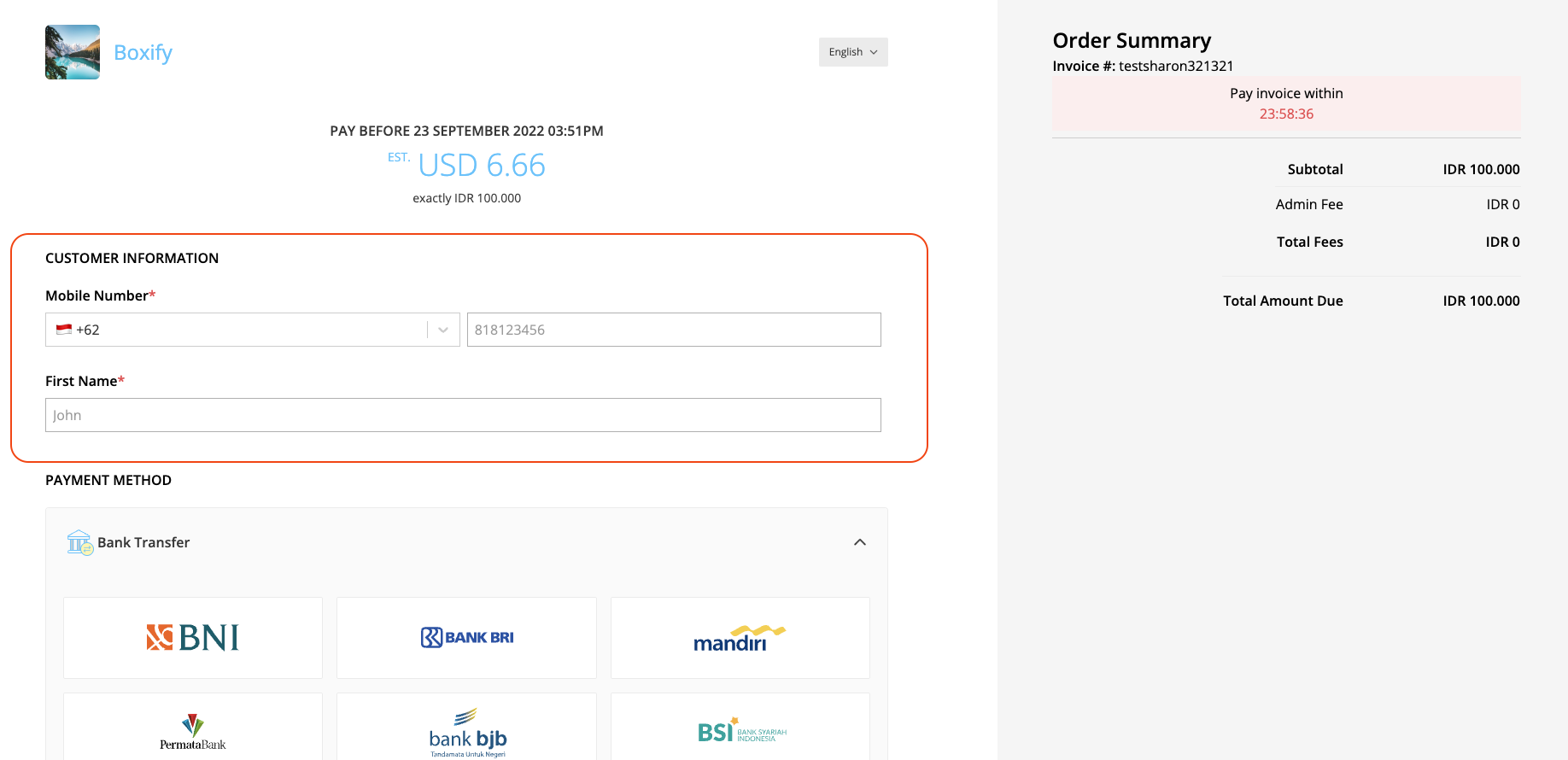Click the Indonesian flag icon

[64, 330]
